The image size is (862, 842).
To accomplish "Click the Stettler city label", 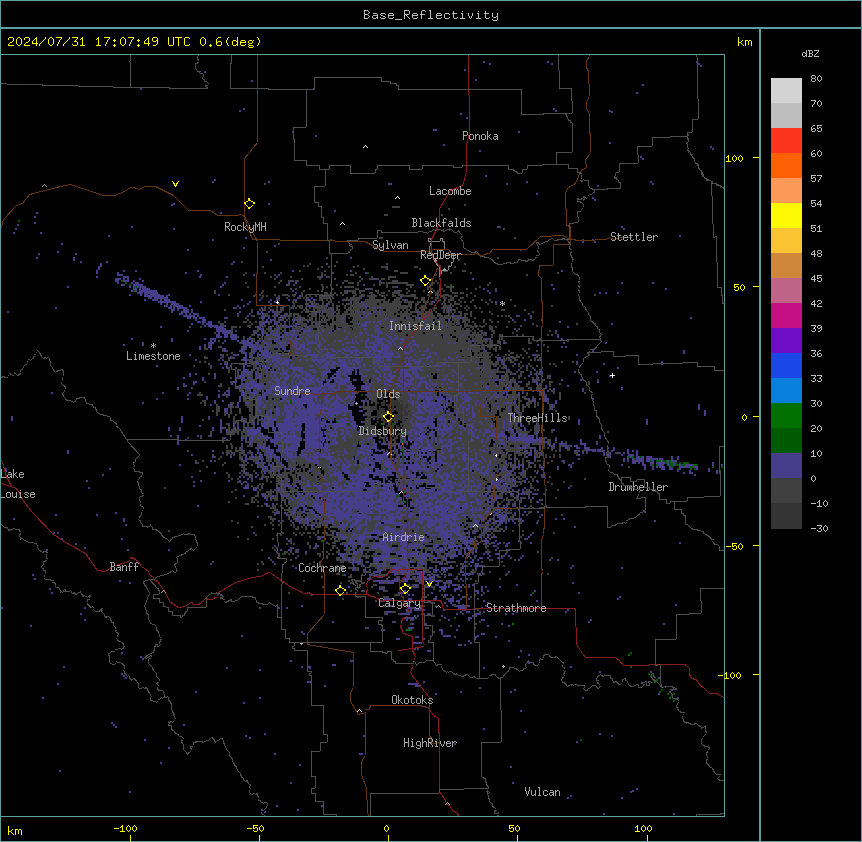I will tap(634, 237).
